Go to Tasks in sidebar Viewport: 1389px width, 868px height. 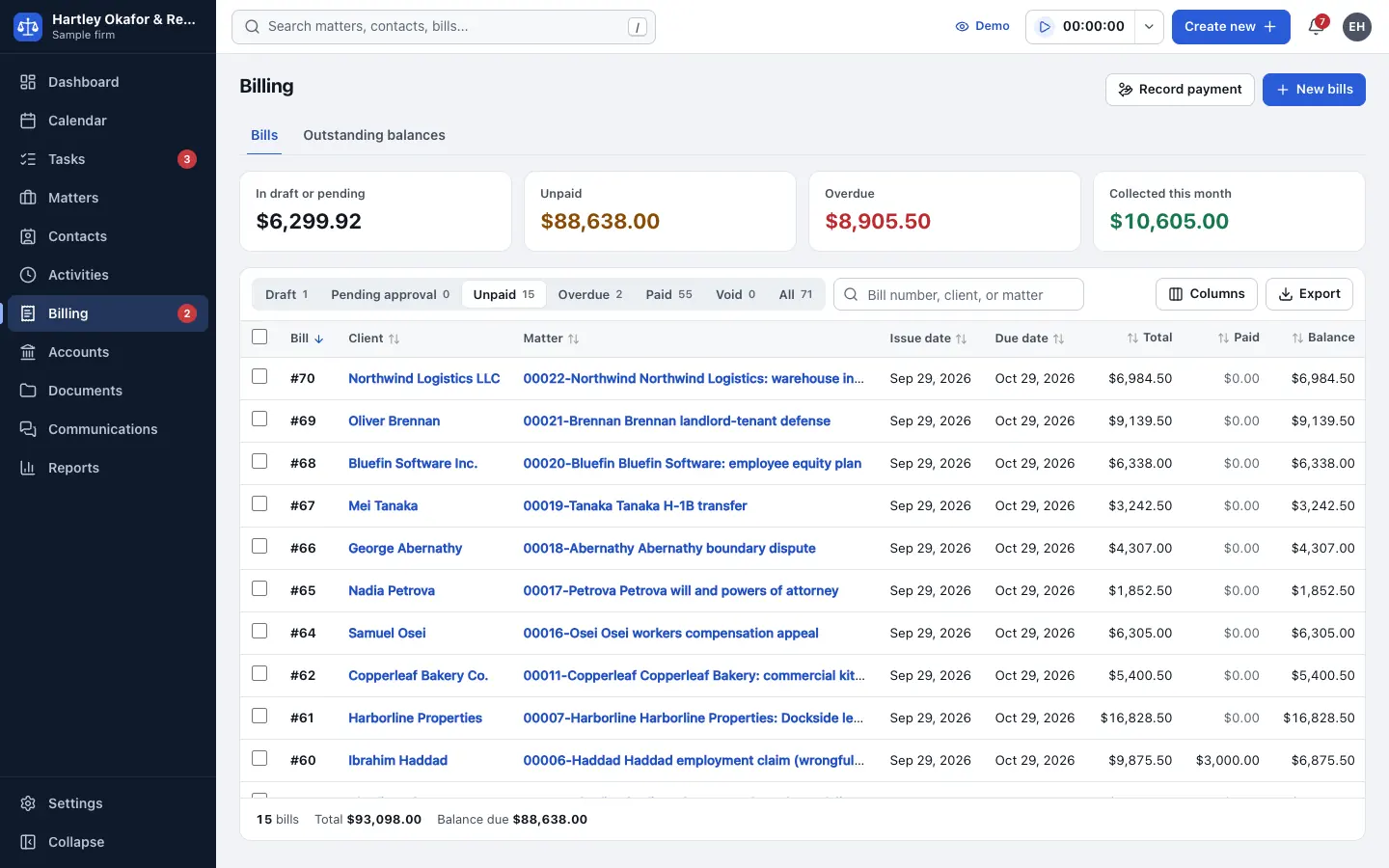point(108,159)
